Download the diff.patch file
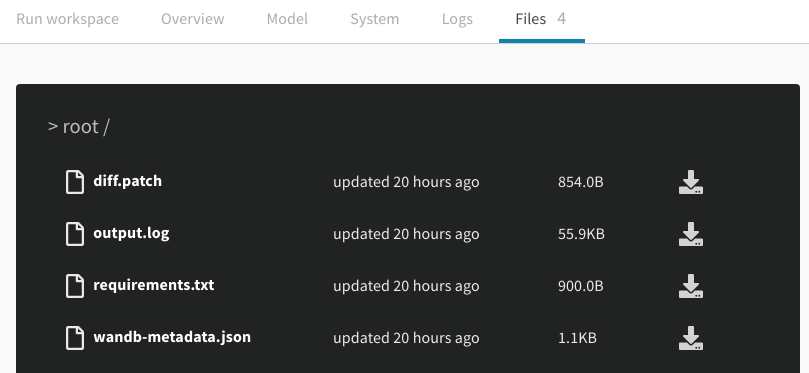Screen dimensions: 809x373 pyautogui.click(x=691, y=182)
